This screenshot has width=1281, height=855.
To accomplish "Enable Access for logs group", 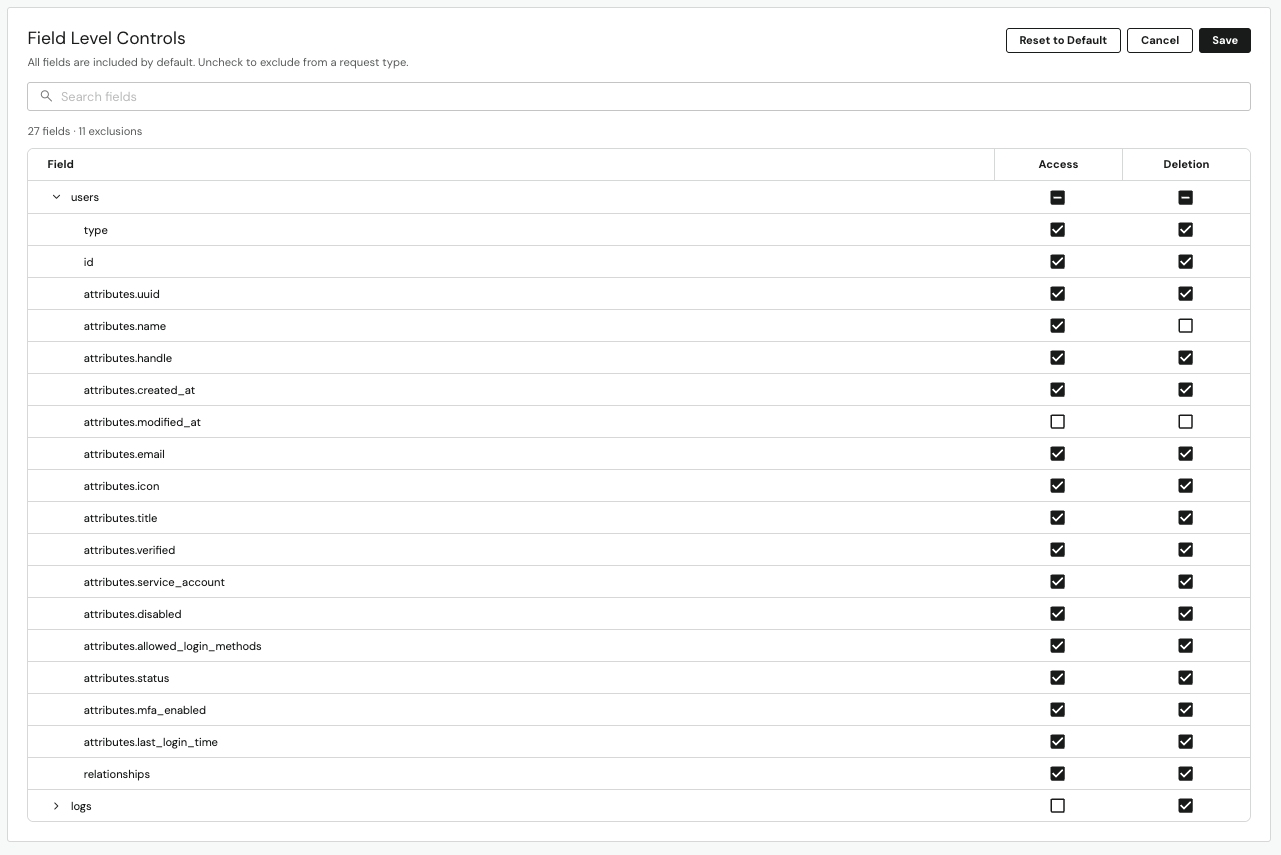I will point(1058,806).
